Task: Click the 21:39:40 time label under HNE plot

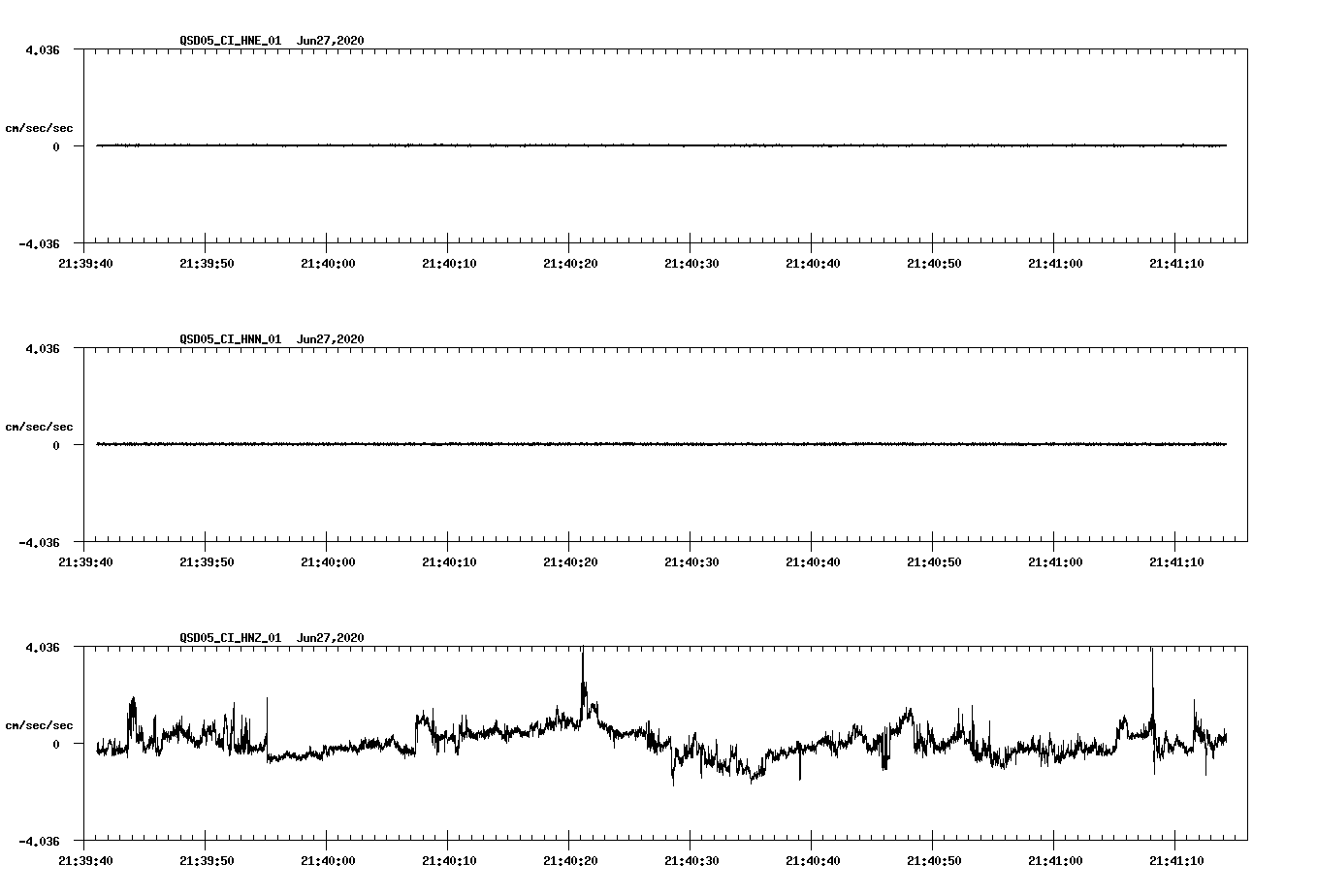Action: (x=85, y=264)
